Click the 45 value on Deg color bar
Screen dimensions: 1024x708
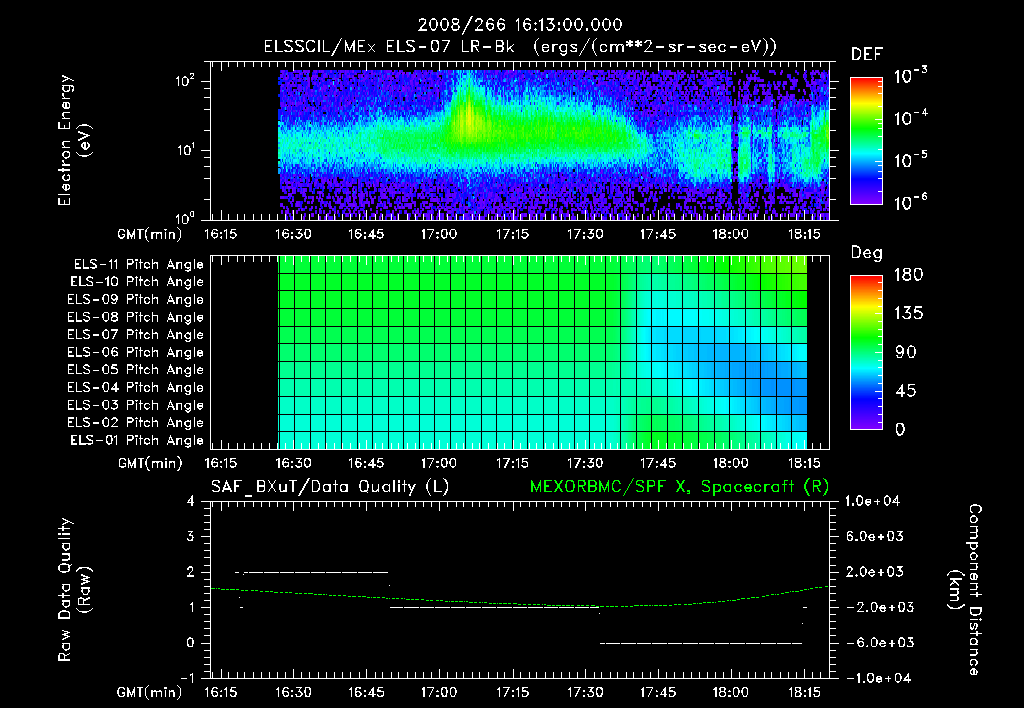coord(905,391)
